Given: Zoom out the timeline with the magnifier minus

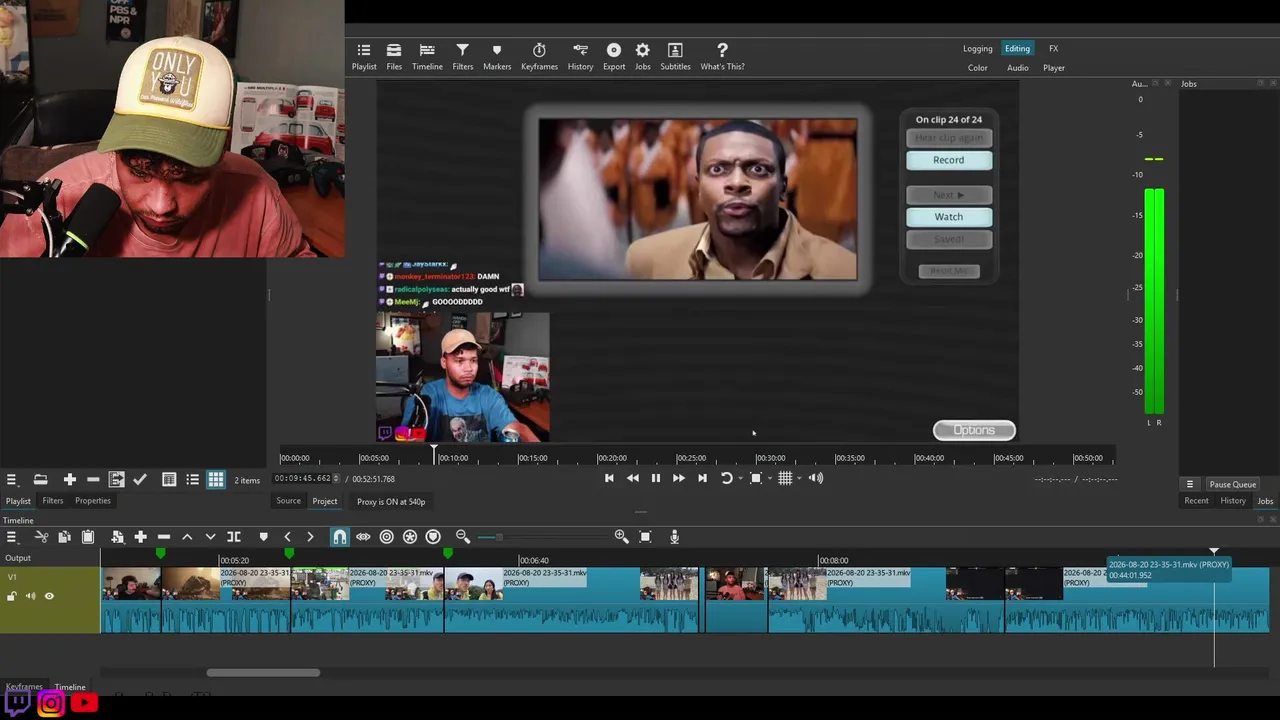Looking at the screenshot, I should pyautogui.click(x=463, y=537).
